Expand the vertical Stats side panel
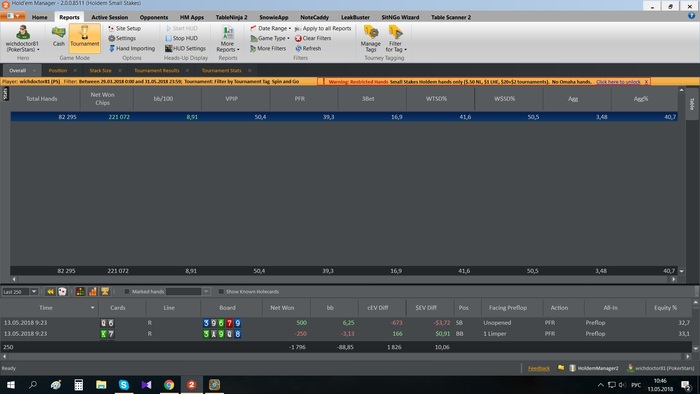The width and height of the screenshot is (700, 394). click(5, 94)
